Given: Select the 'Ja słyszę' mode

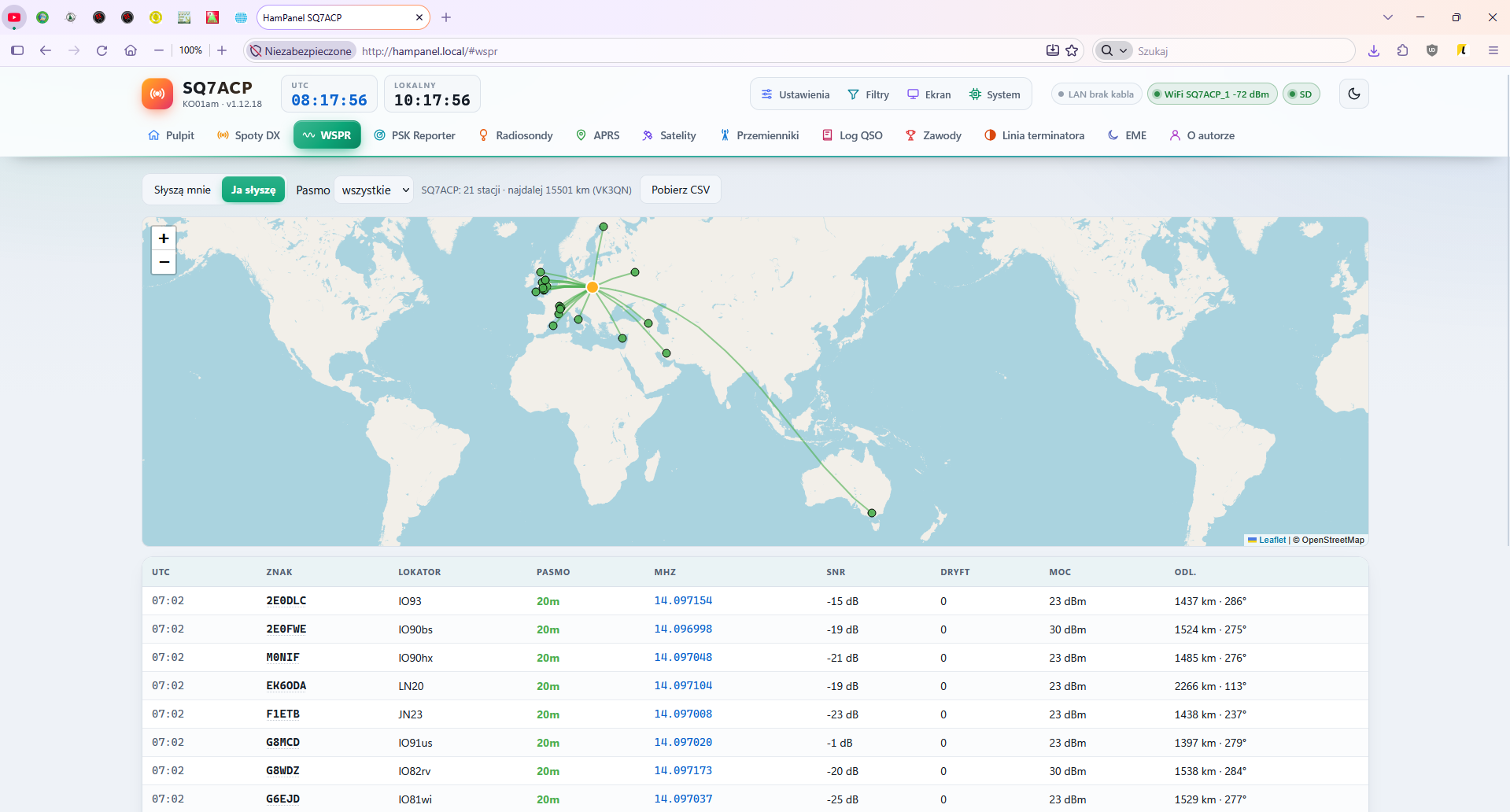Looking at the screenshot, I should point(253,190).
